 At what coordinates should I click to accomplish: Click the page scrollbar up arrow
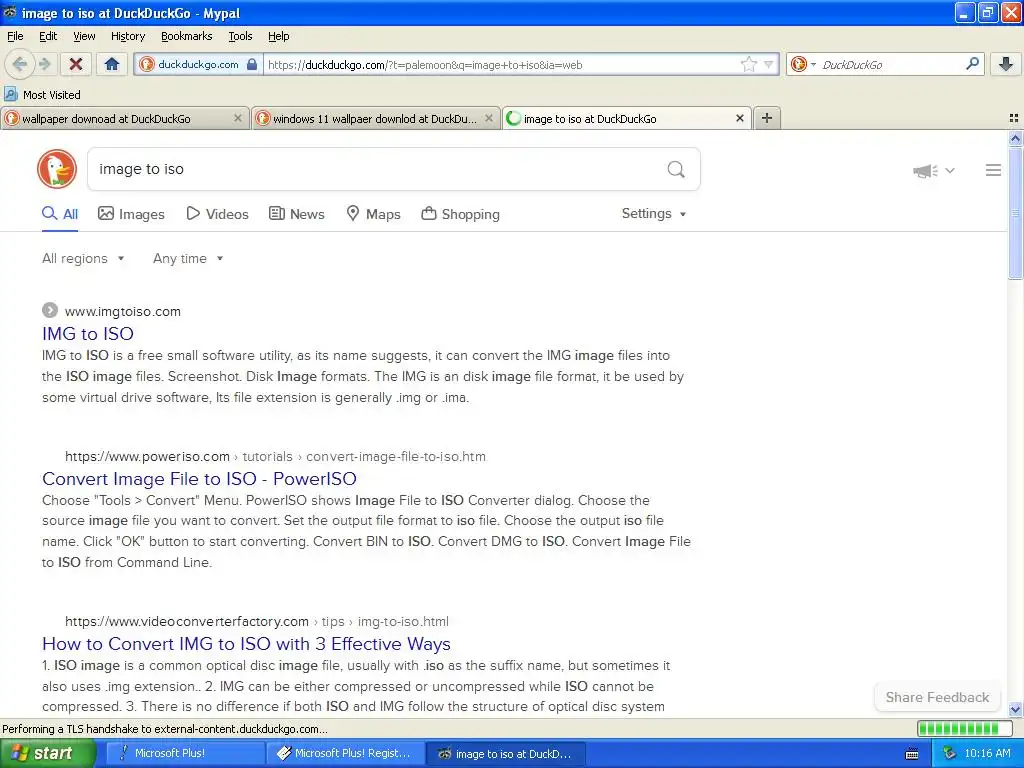tap(1015, 138)
